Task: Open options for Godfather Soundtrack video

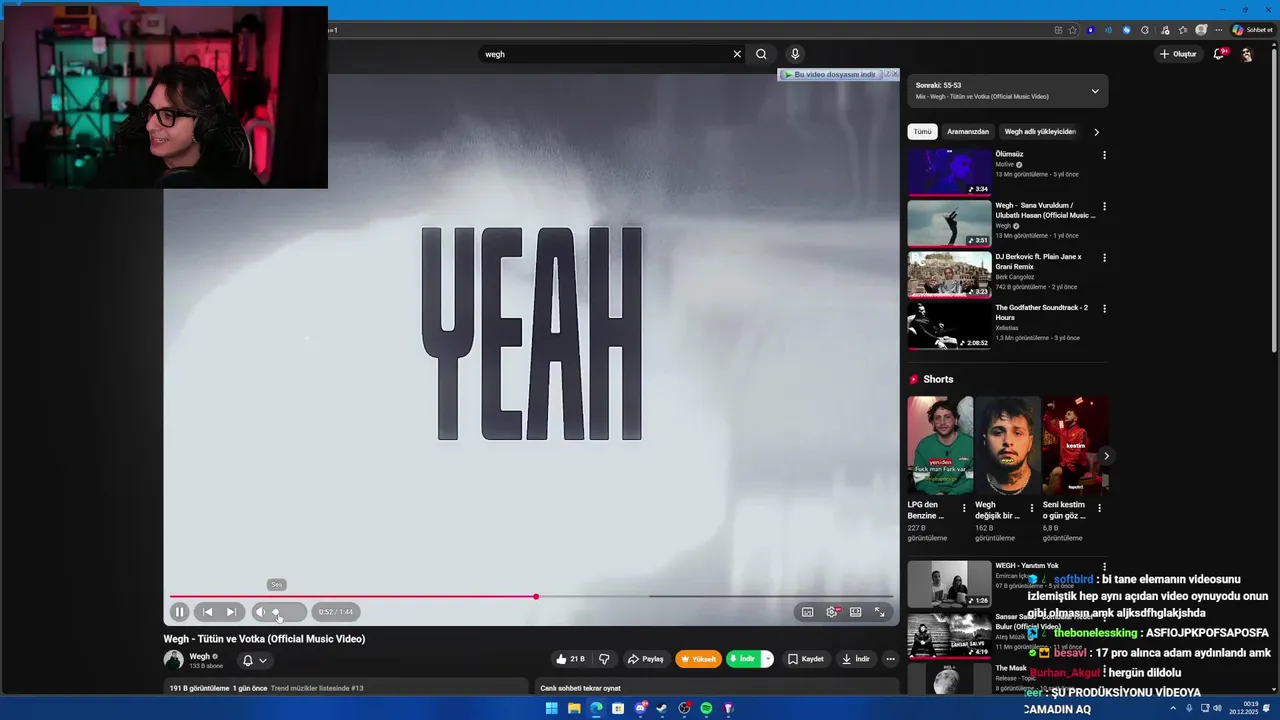Action: [x=1104, y=308]
